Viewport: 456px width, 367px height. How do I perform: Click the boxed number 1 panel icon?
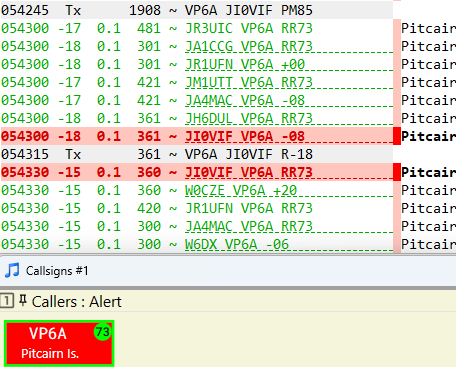7,301
